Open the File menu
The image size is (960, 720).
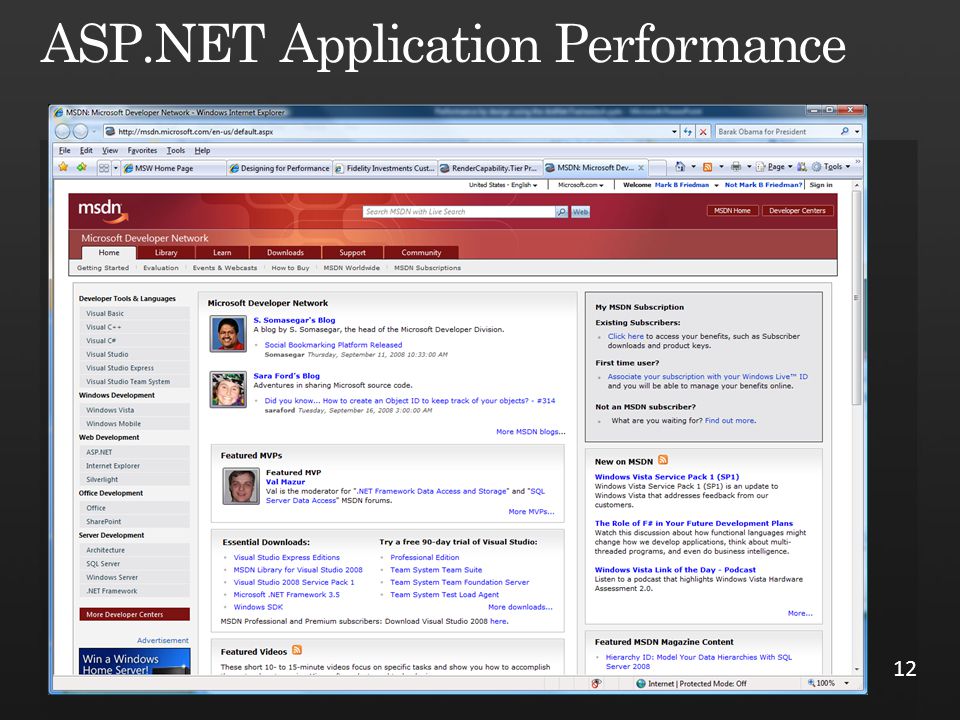pyautogui.click(x=65, y=150)
